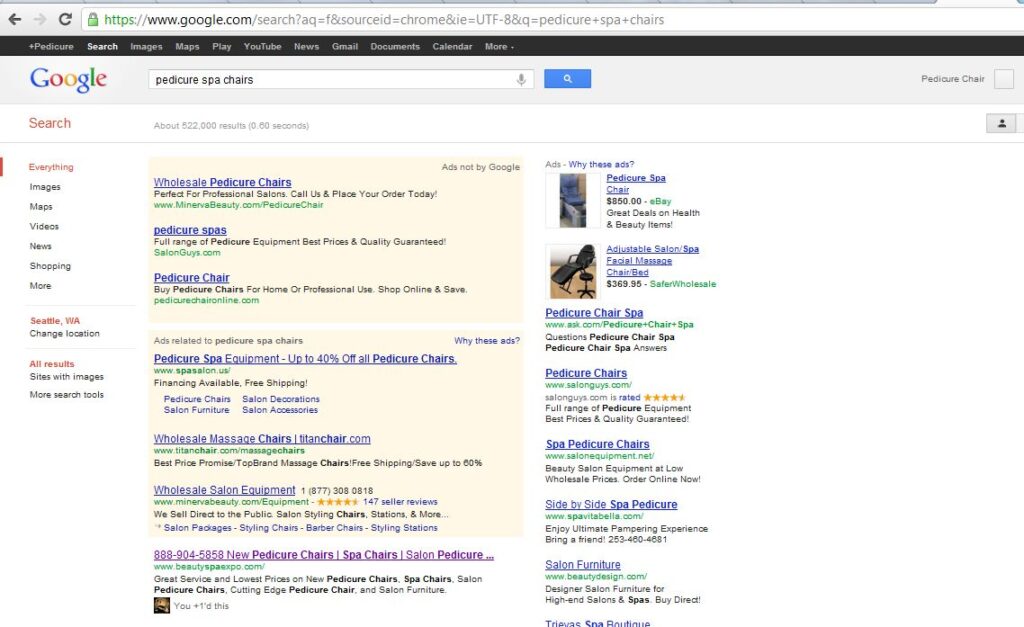This screenshot has width=1024, height=627.
Task: Click Why these ads? in right column
Action: [601, 164]
